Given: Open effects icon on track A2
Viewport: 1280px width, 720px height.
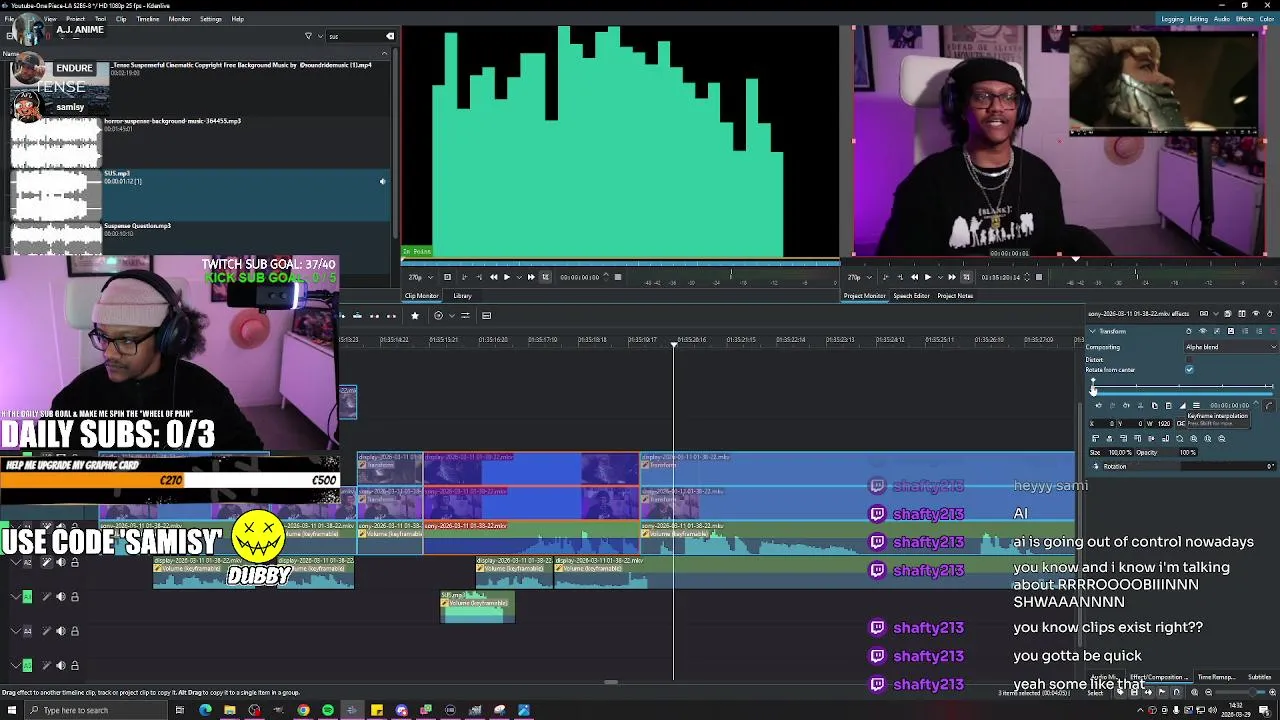Looking at the screenshot, I should point(46,563).
